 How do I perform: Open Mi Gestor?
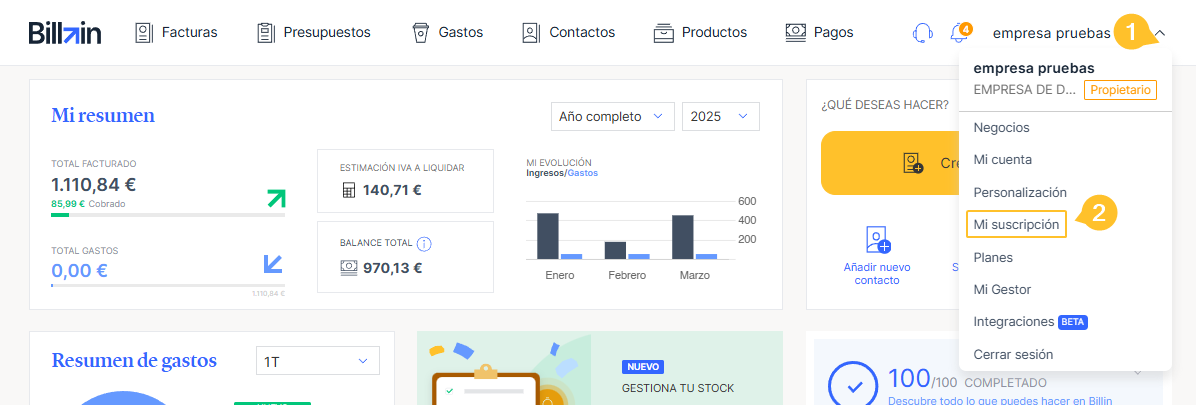point(1002,290)
